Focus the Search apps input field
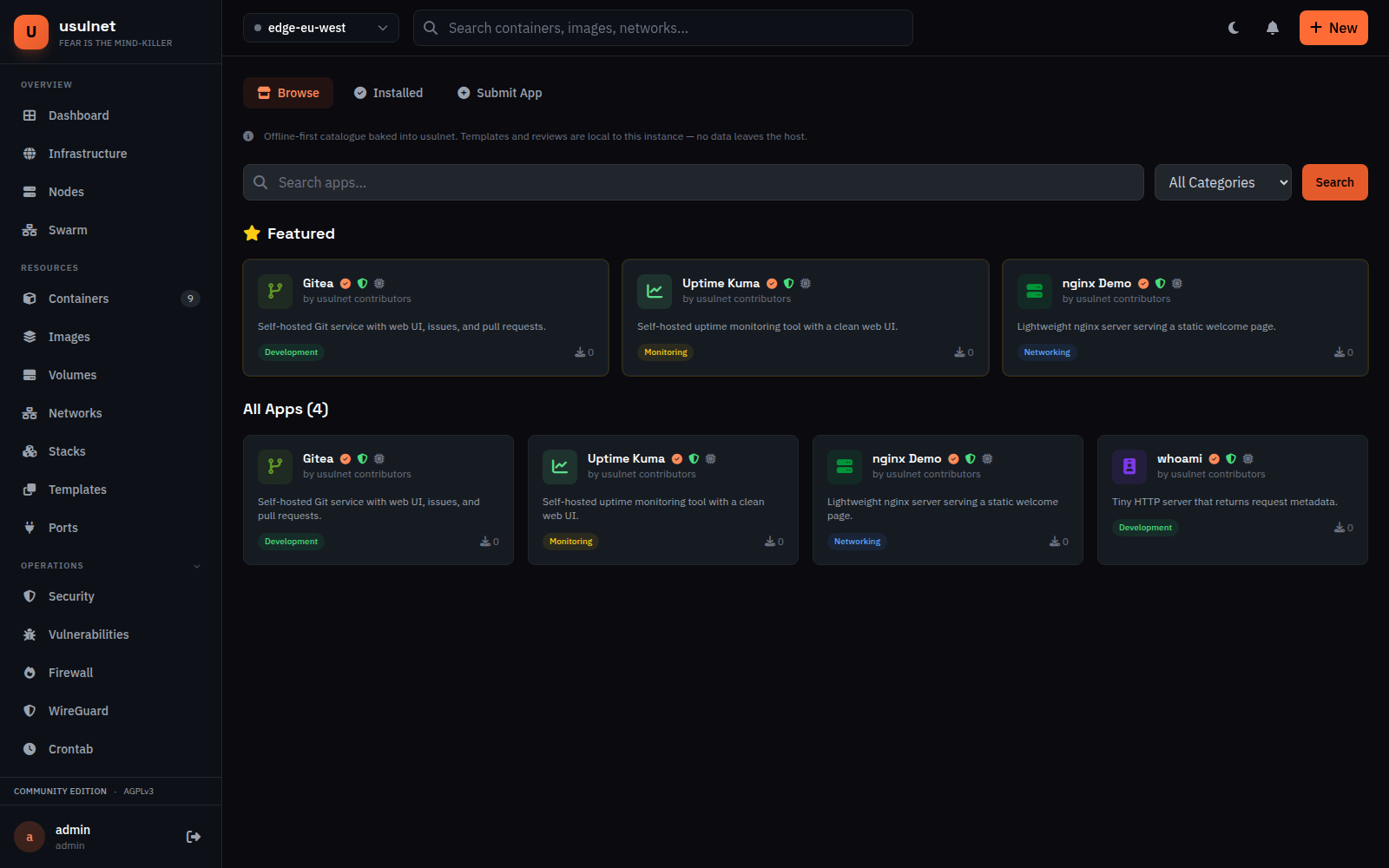 [694, 182]
